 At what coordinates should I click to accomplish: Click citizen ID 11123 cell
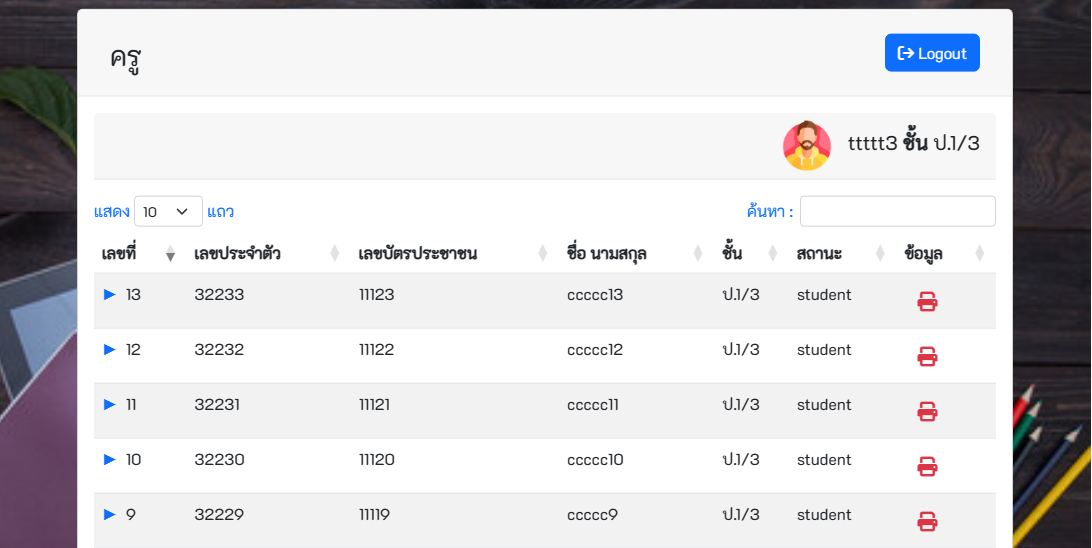click(x=377, y=295)
